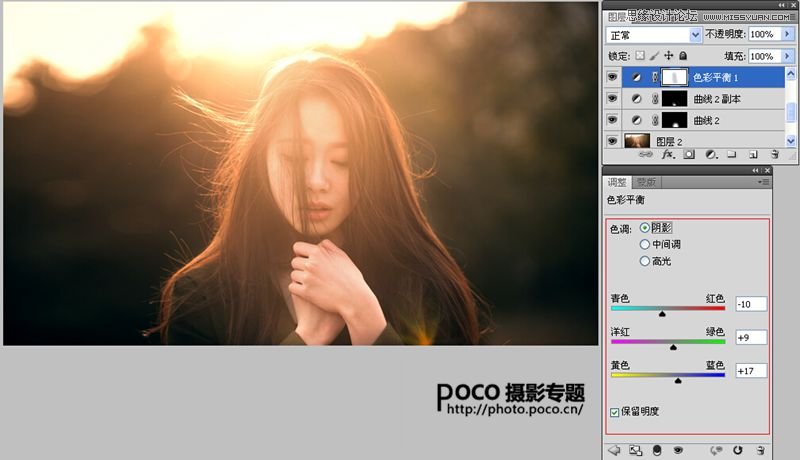This screenshot has height=460, width=800.
Task: Select 阴影 tone radio button
Action: 645,228
